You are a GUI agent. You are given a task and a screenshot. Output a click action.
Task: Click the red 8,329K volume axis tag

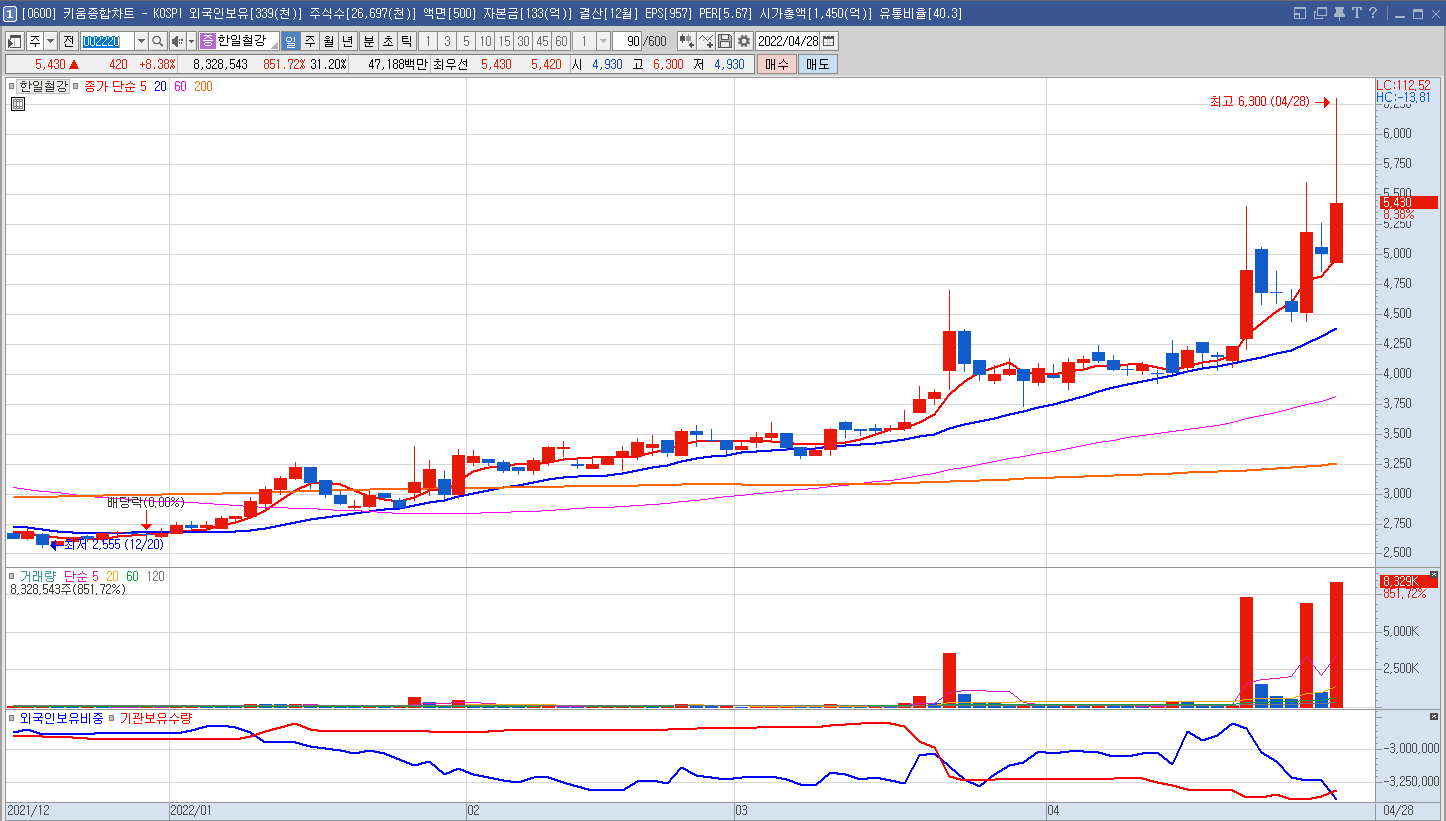click(x=1408, y=581)
